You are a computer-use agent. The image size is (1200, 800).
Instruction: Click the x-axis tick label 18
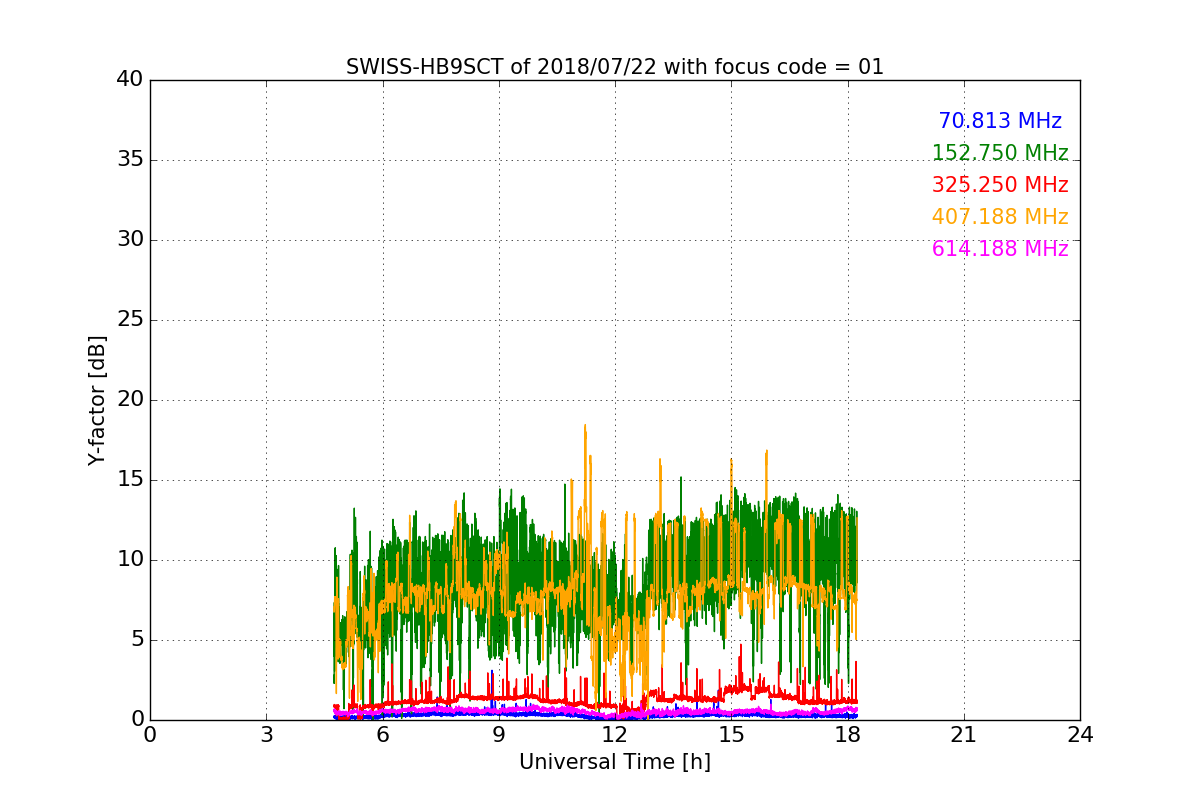pos(847,734)
